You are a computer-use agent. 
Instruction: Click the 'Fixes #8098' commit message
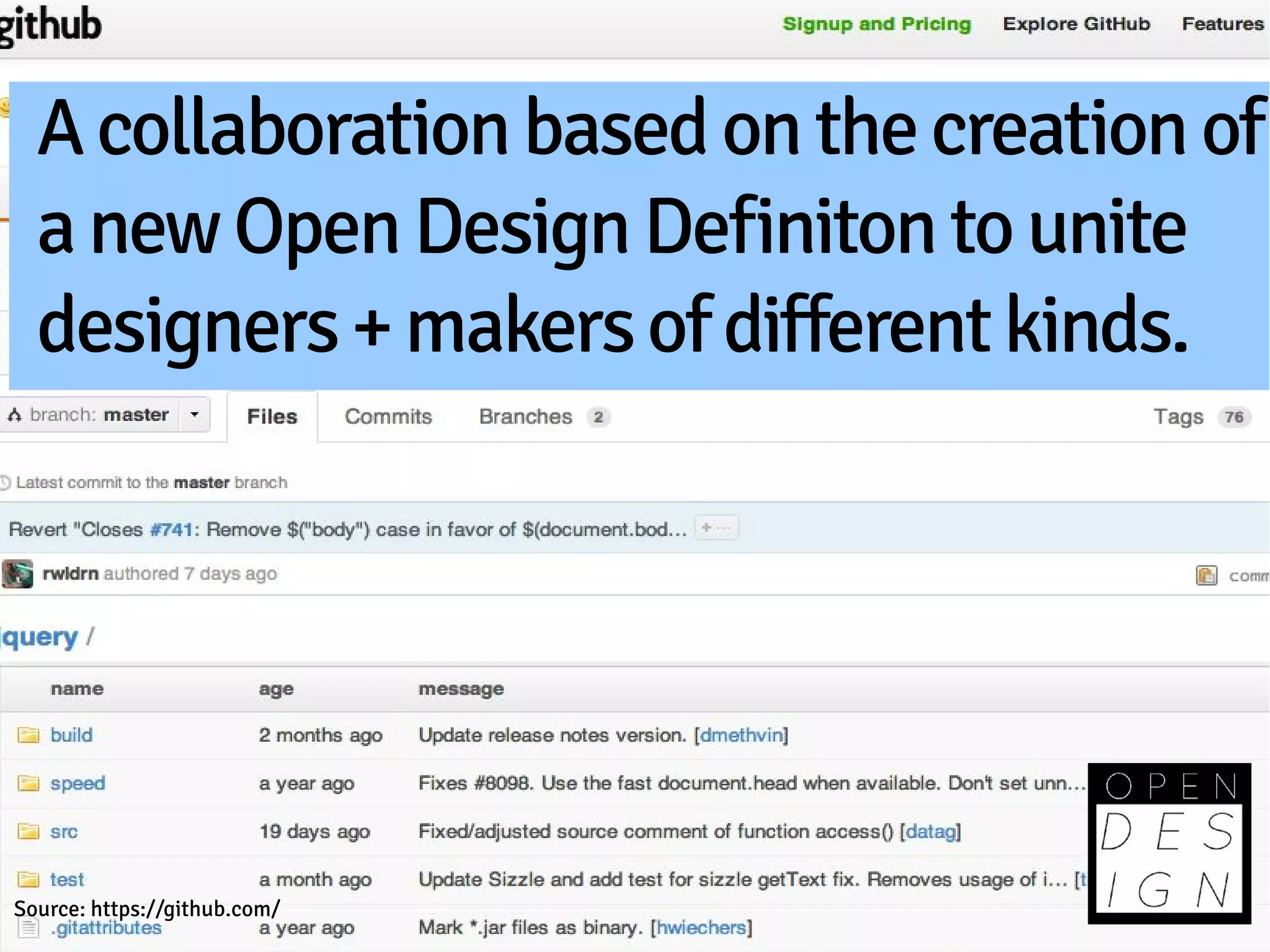pos(752,783)
